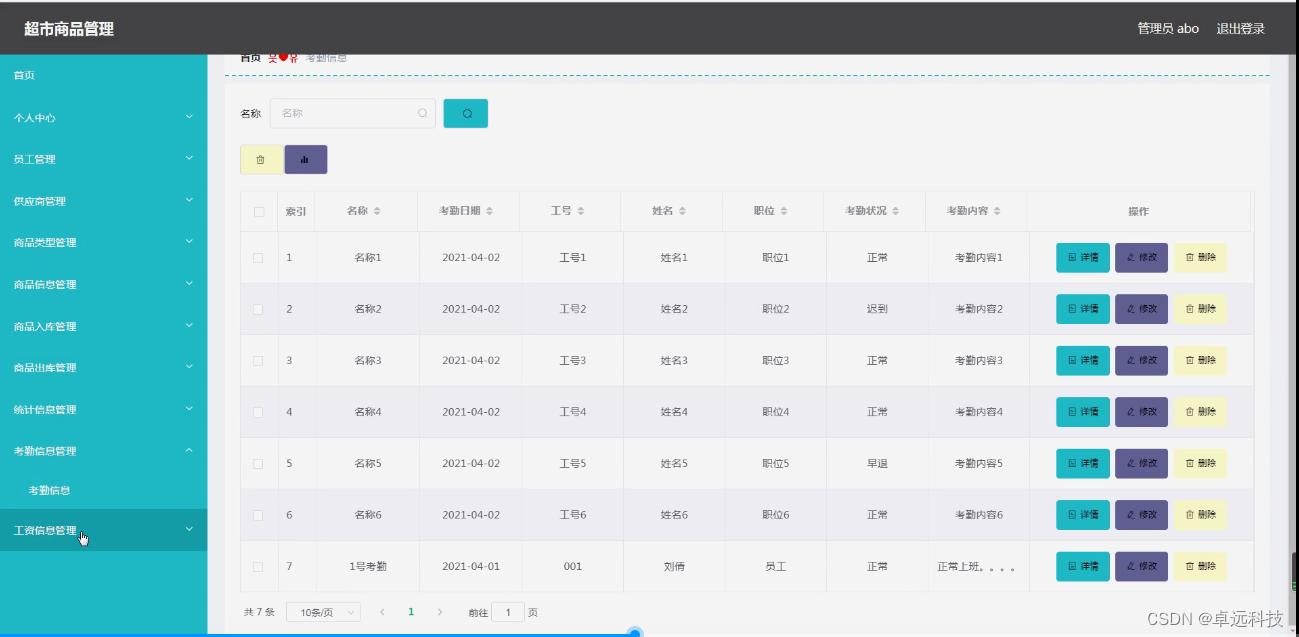The height and width of the screenshot is (637, 1299).
Task: Click 详情 button on 刘倩's row
Action: (x=1082, y=566)
